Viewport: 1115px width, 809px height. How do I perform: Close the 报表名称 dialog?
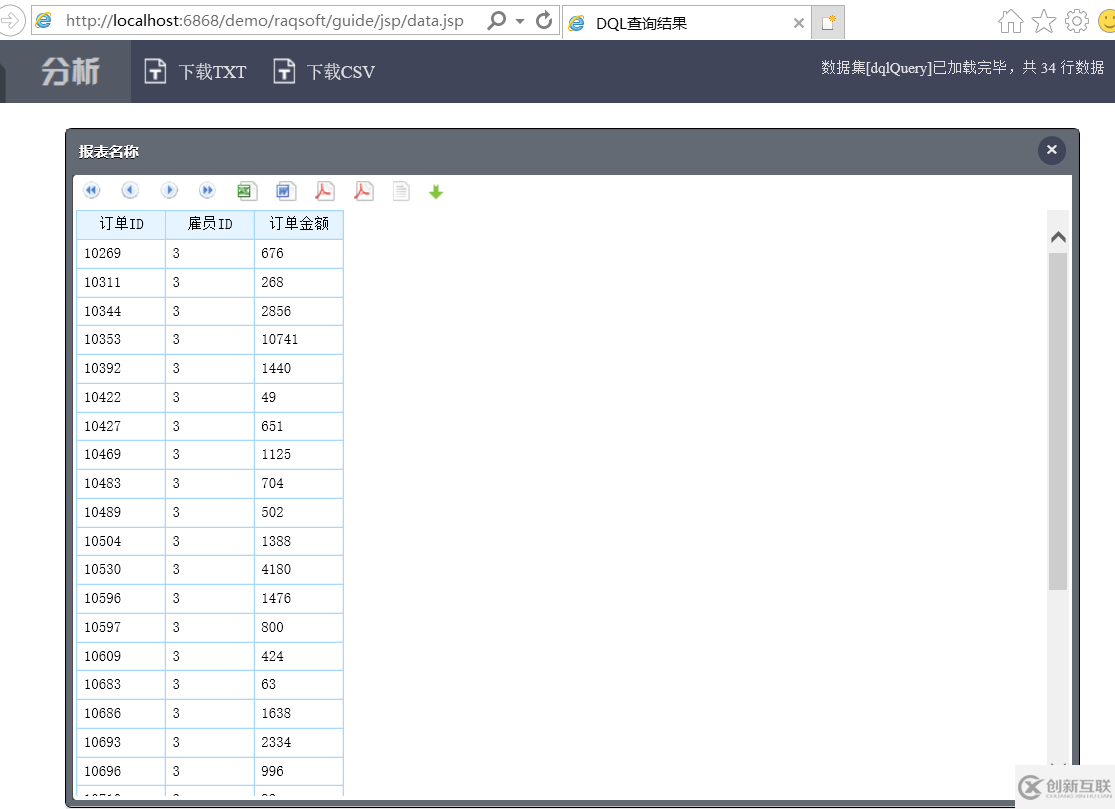(x=1051, y=150)
